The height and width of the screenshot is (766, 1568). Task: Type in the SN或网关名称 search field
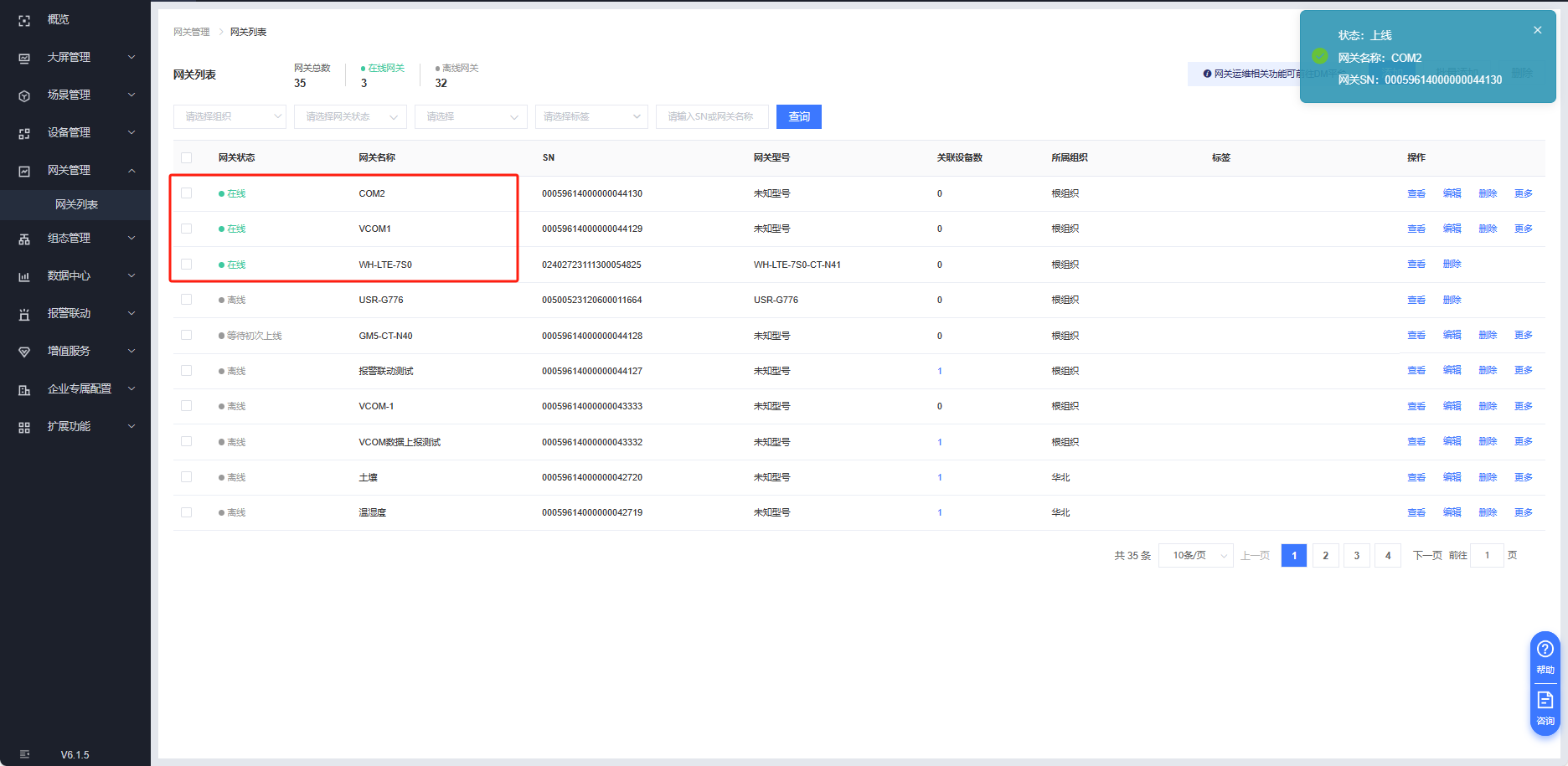pyautogui.click(x=711, y=117)
